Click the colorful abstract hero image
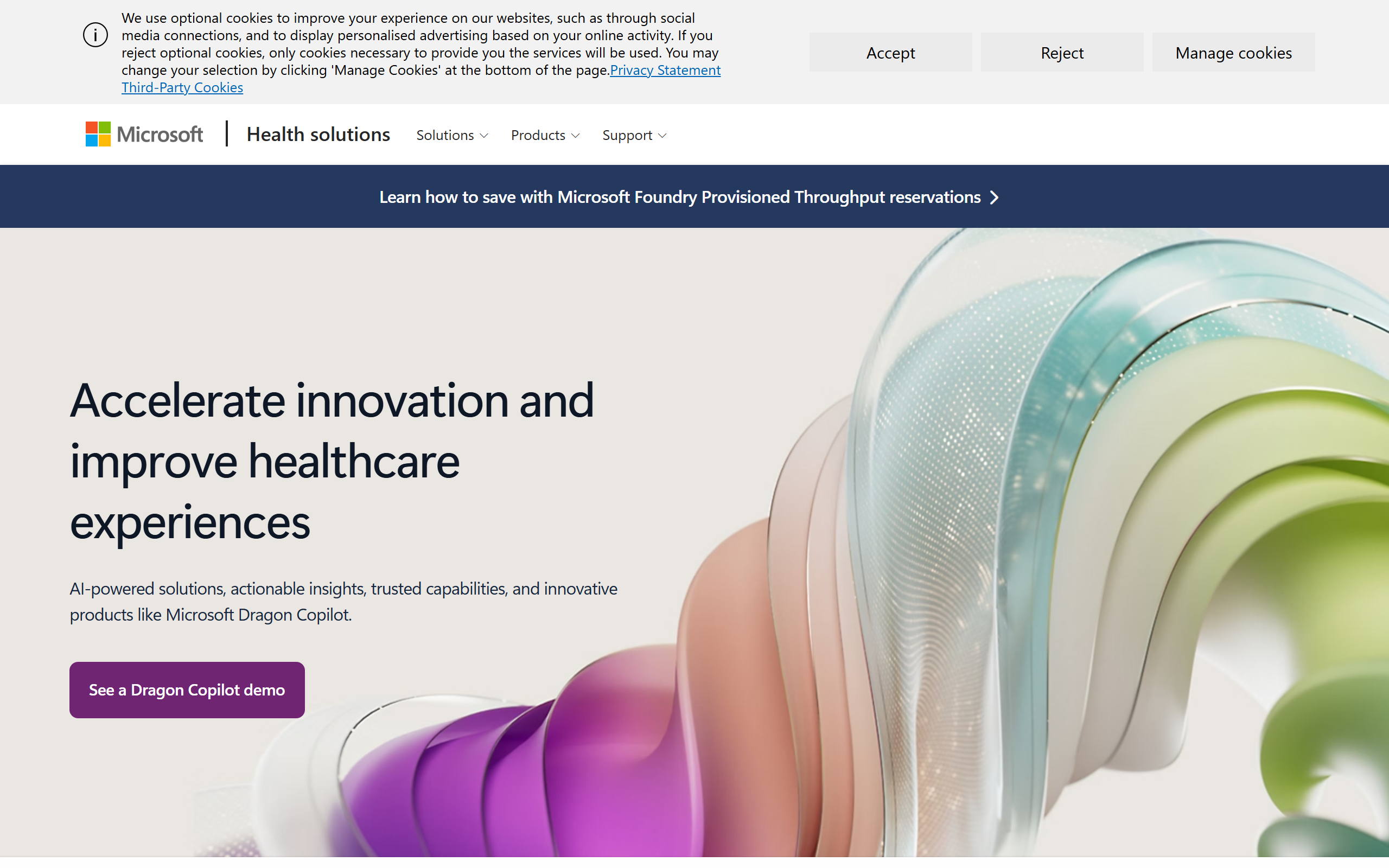 tap(976, 545)
